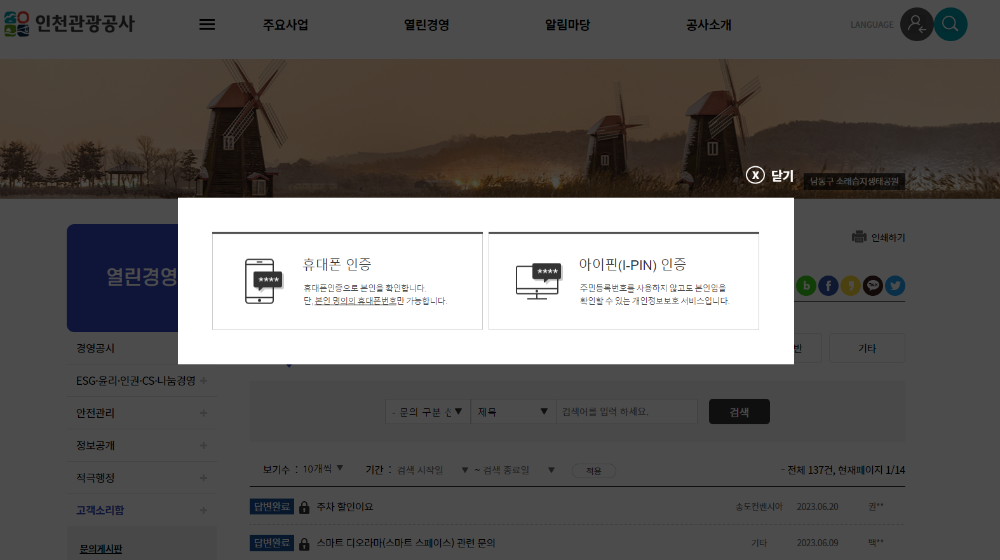Image resolution: width=1000 pixels, height=560 pixels.
Task: Open 열린경영 top menu
Action: coord(427,25)
